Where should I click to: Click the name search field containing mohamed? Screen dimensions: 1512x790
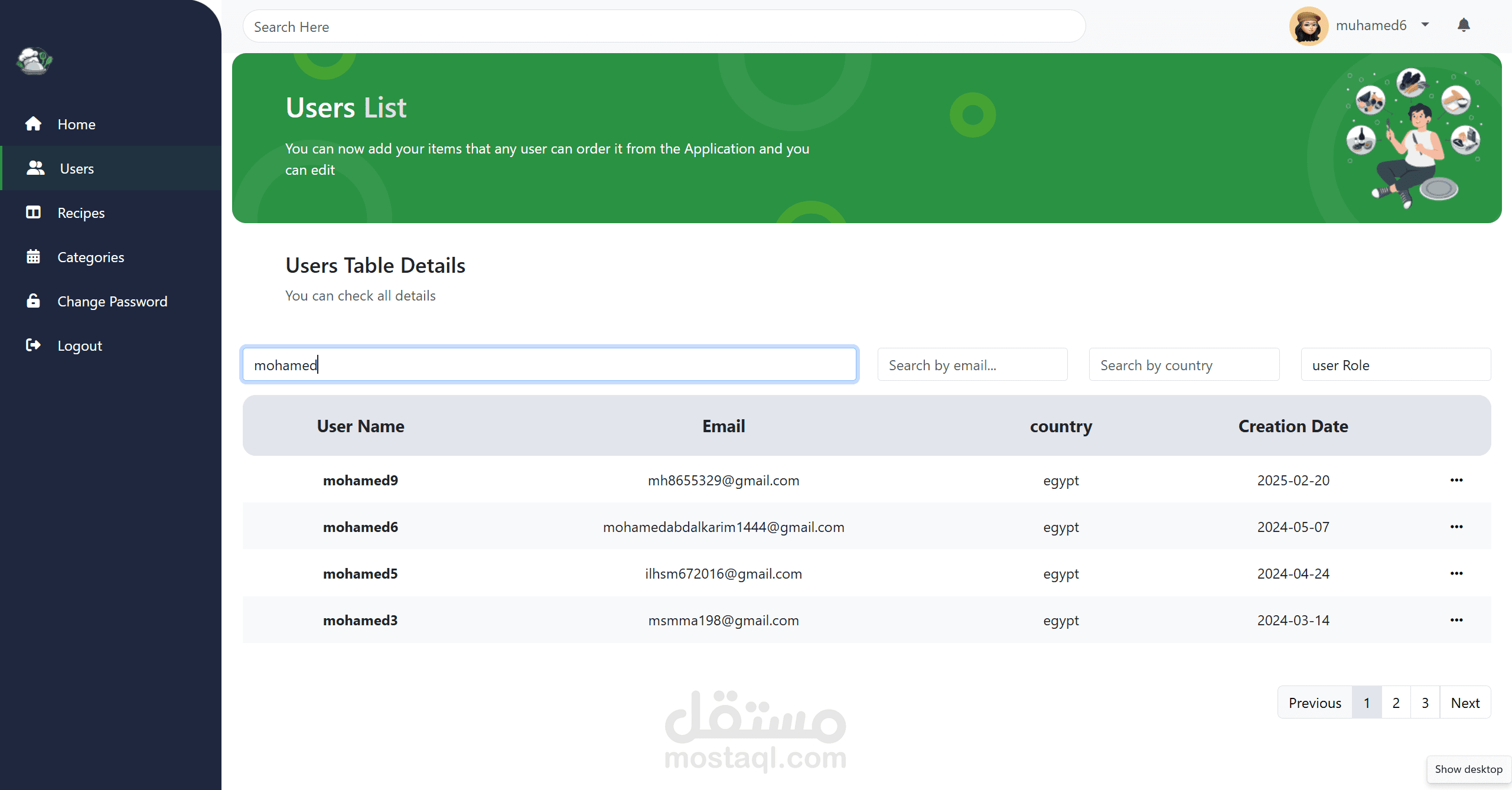point(549,365)
